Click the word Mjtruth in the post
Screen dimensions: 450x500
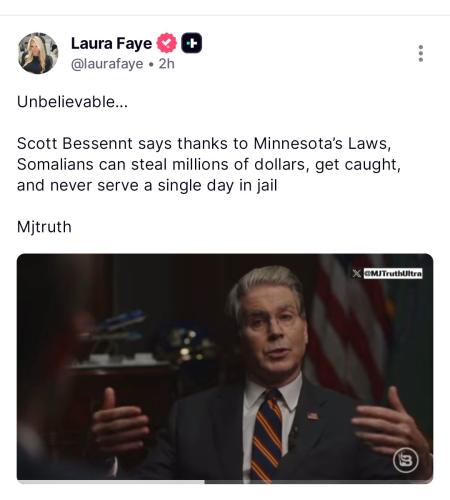click(x=44, y=227)
